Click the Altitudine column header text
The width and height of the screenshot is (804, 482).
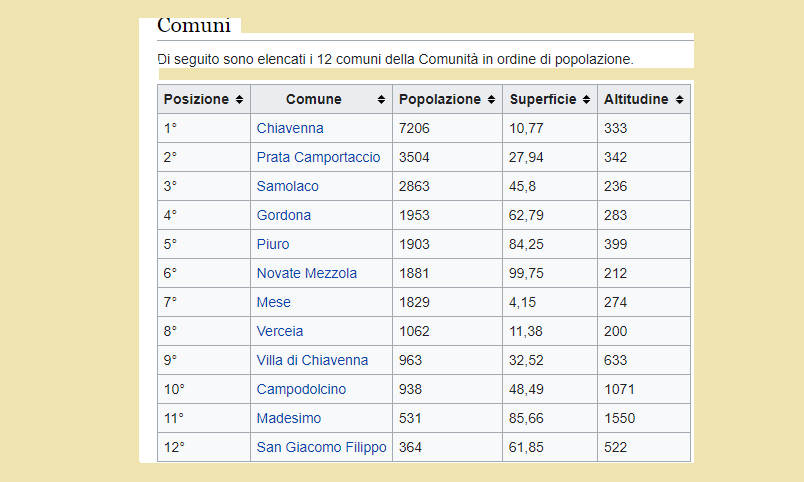(636, 99)
